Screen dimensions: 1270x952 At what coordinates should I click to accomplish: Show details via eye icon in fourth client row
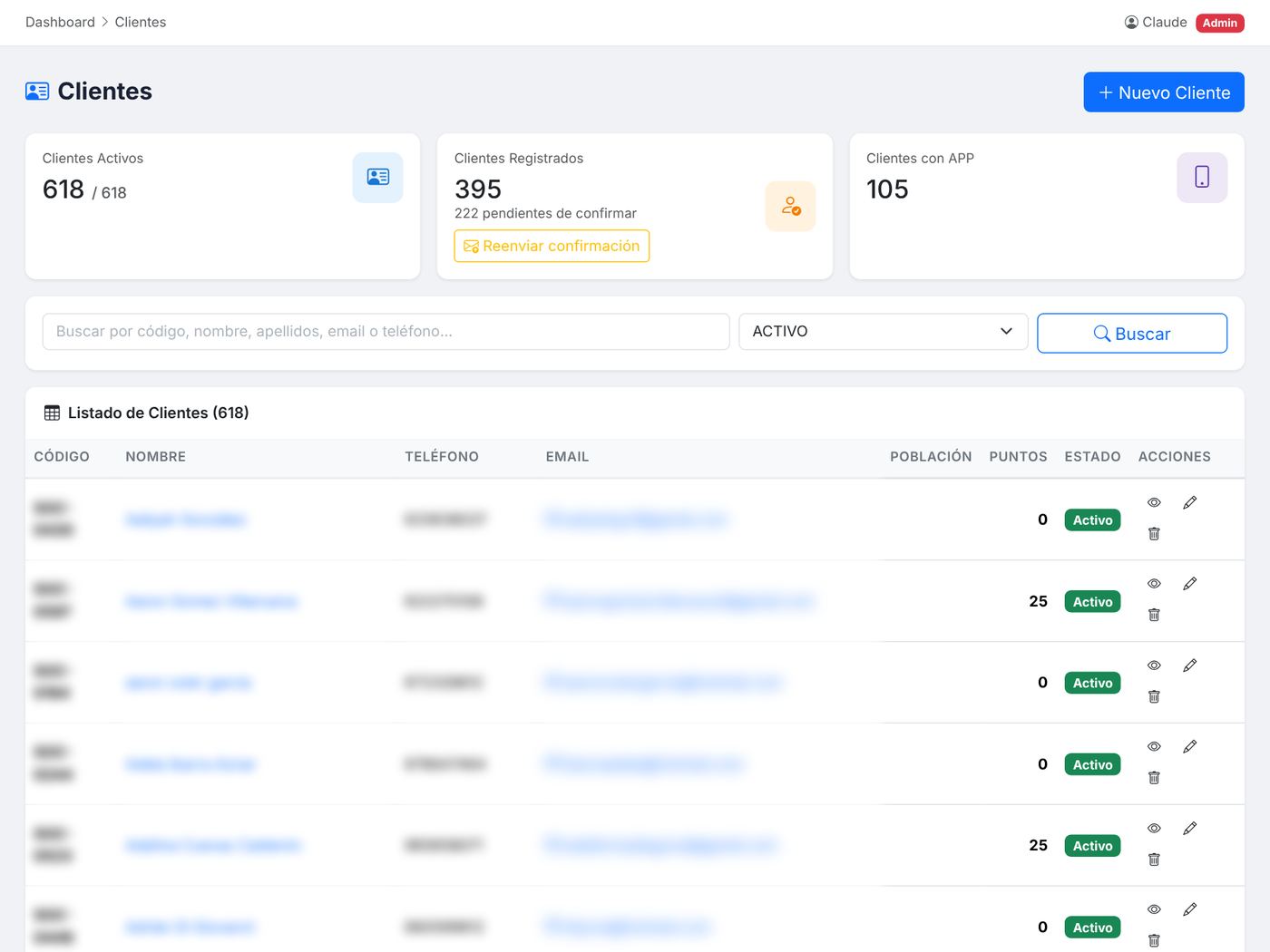pyautogui.click(x=1154, y=746)
